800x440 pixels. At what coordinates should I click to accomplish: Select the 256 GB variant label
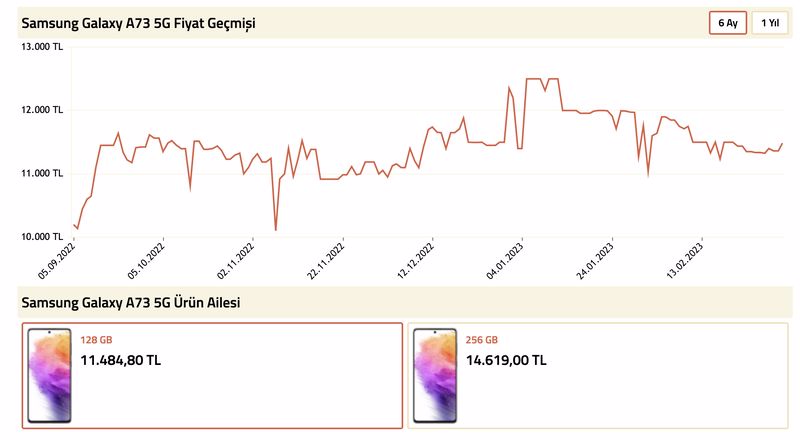pyautogui.click(x=481, y=340)
